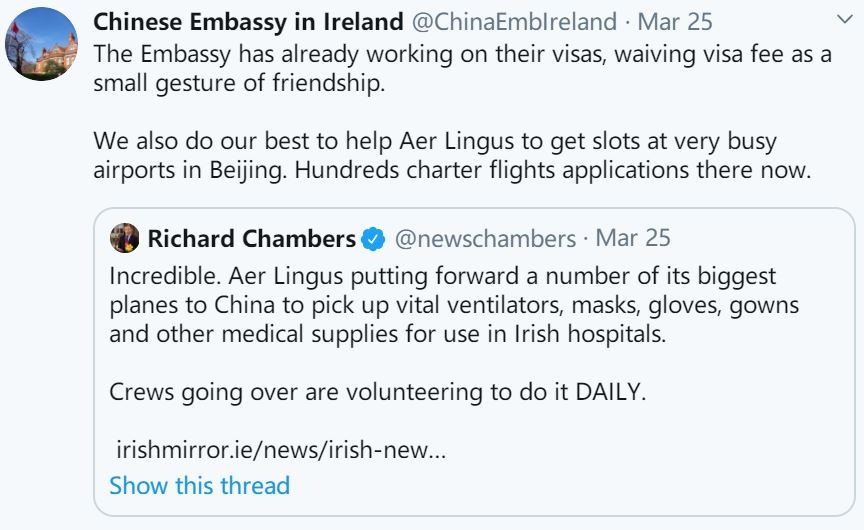The width and height of the screenshot is (864, 530).
Task: Click the quoted tweet's Mar 25 date
Action: tap(633, 239)
